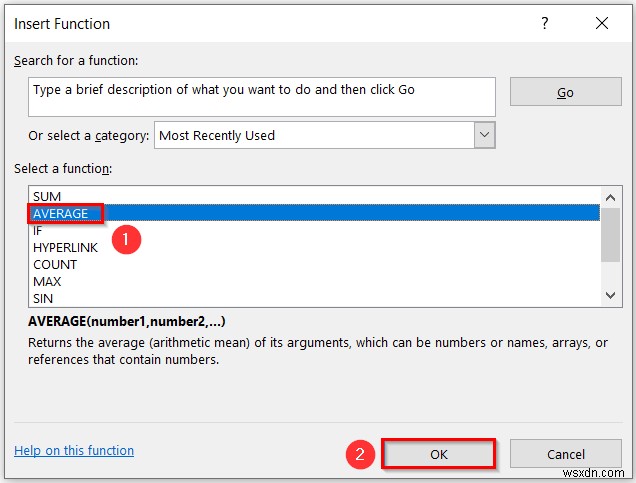Image resolution: width=636 pixels, height=483 pixels.
Task: Choose COUNT from the function list
Action: 55,264
